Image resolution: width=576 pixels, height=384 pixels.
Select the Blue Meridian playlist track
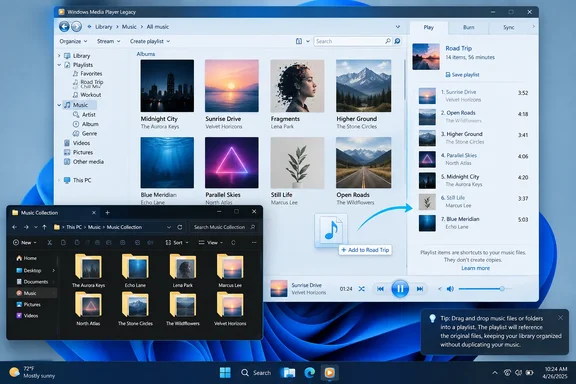(x=474, y=223)
